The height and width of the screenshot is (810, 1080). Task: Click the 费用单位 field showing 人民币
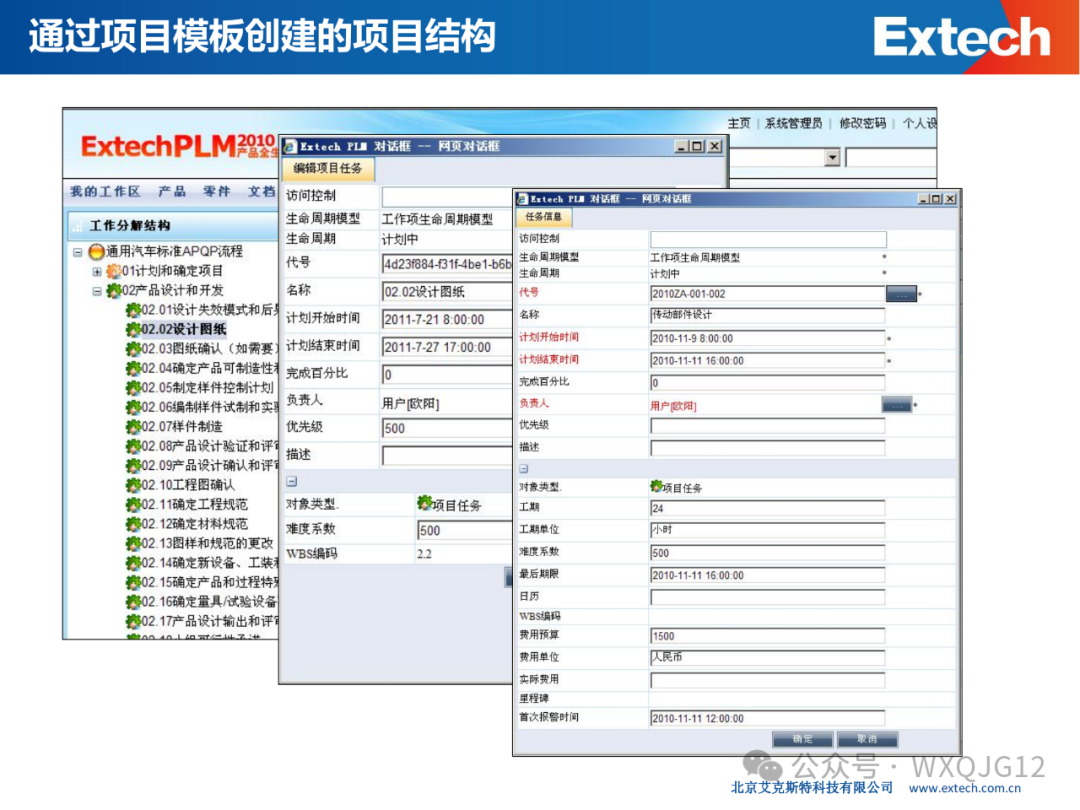[x=767, y=658]
